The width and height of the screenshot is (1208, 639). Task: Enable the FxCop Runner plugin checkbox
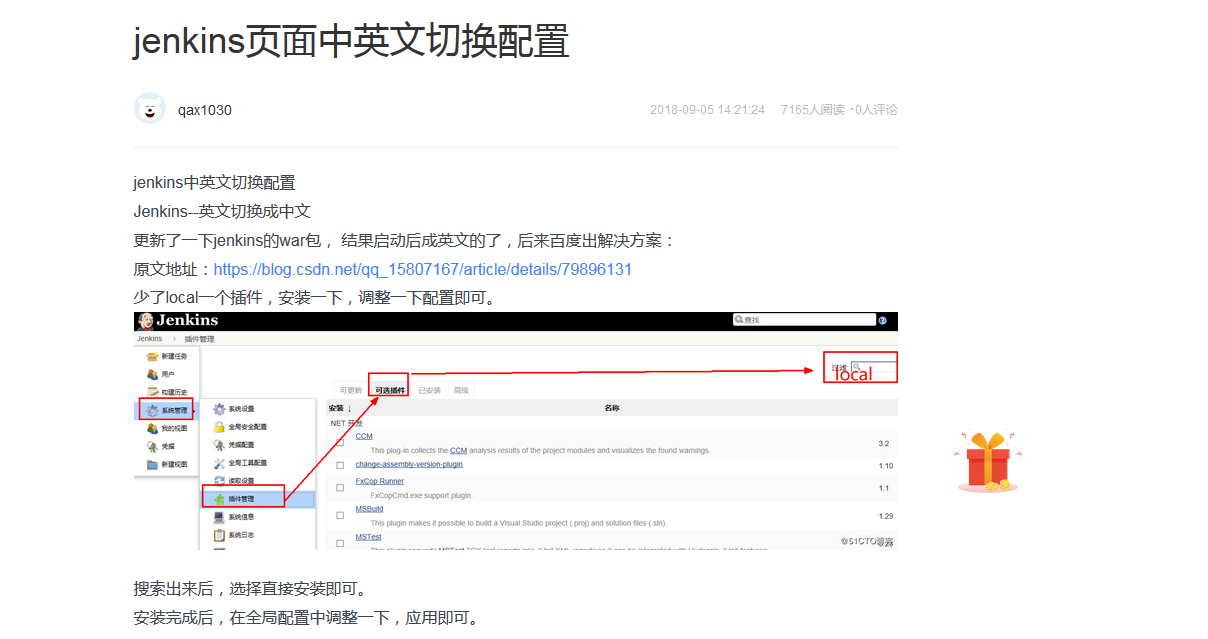(x=340, y=488)
